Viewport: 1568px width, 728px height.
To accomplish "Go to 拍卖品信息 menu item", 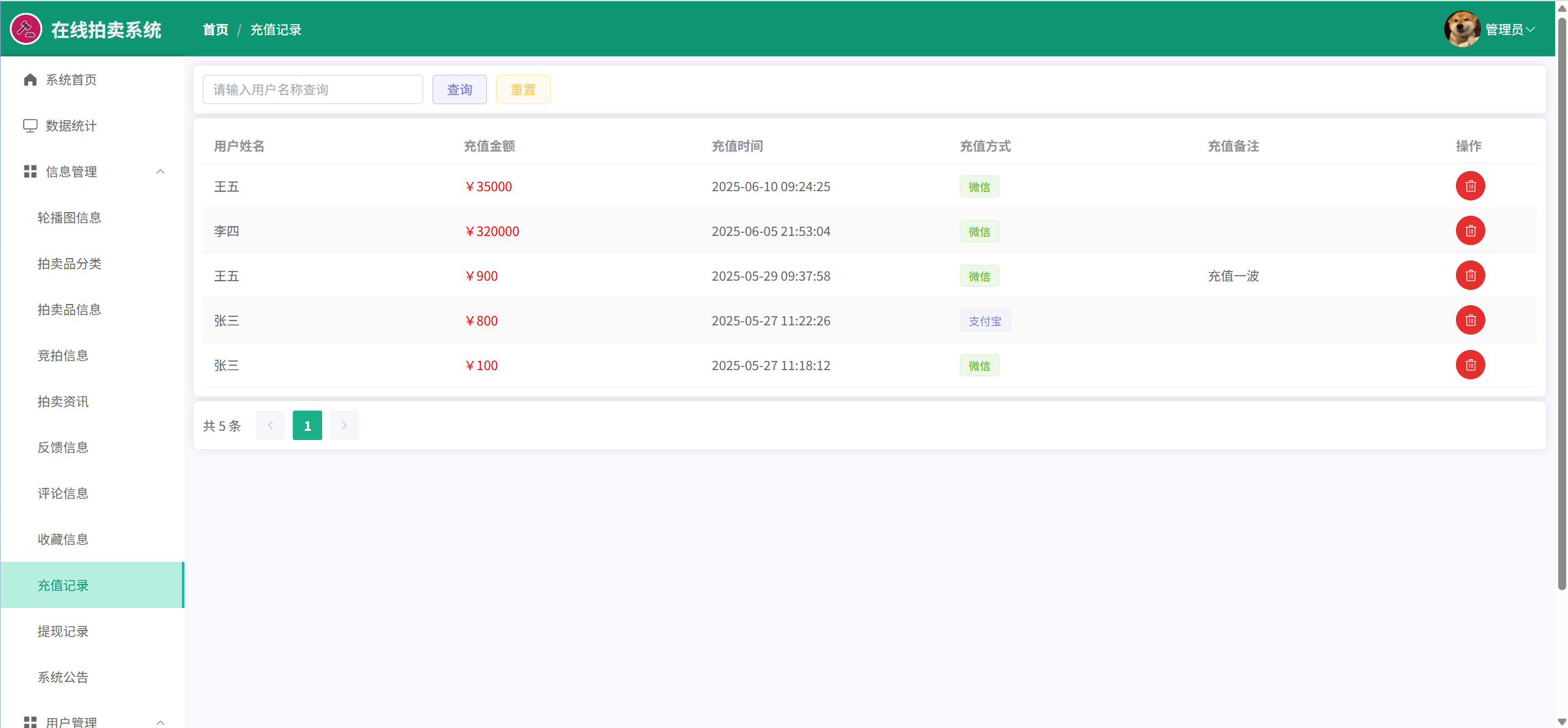I will pyautogui.click(x=69, y=309).
